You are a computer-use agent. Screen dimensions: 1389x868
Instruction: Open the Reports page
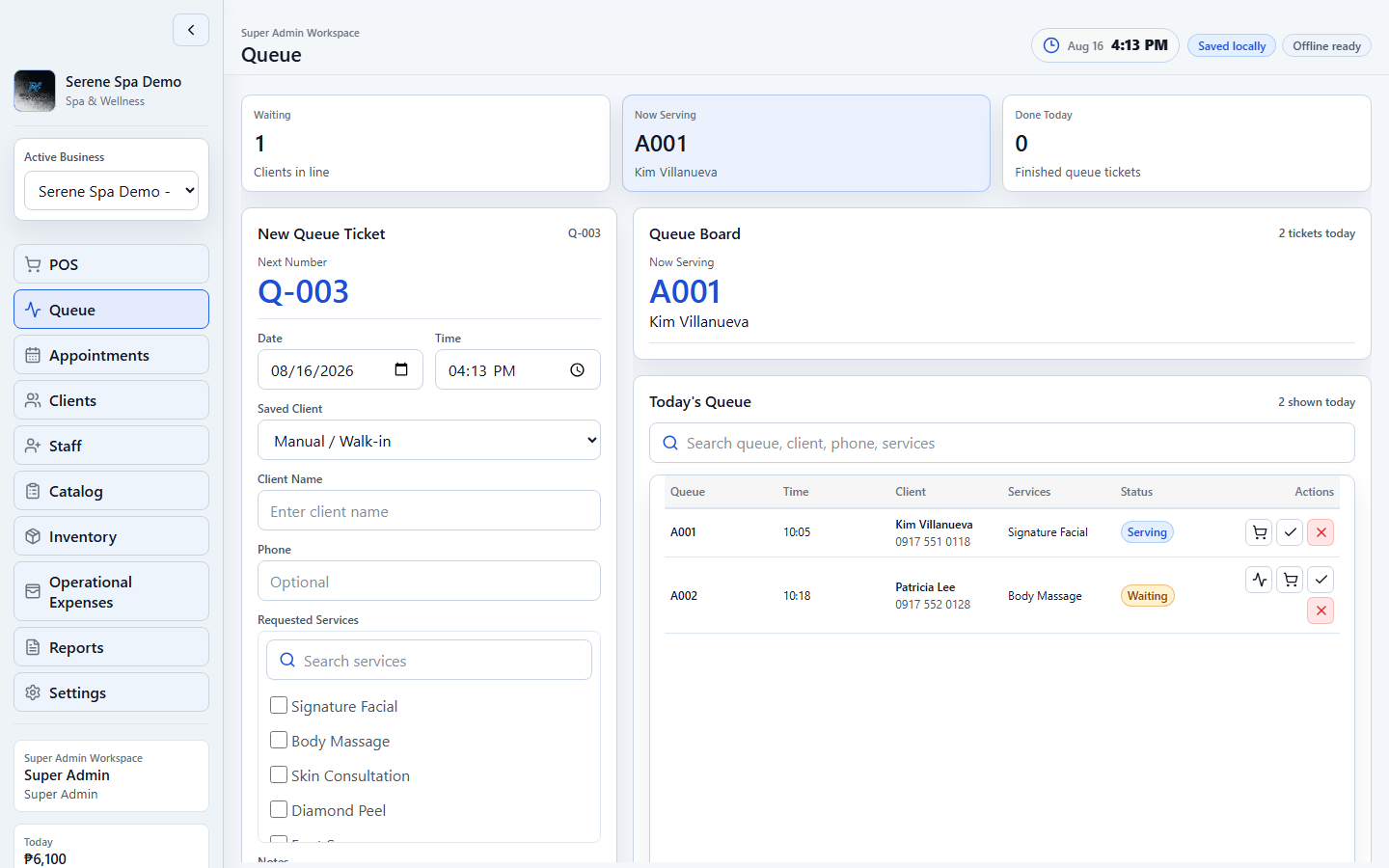pyautogui.click(x=111, y=647)
